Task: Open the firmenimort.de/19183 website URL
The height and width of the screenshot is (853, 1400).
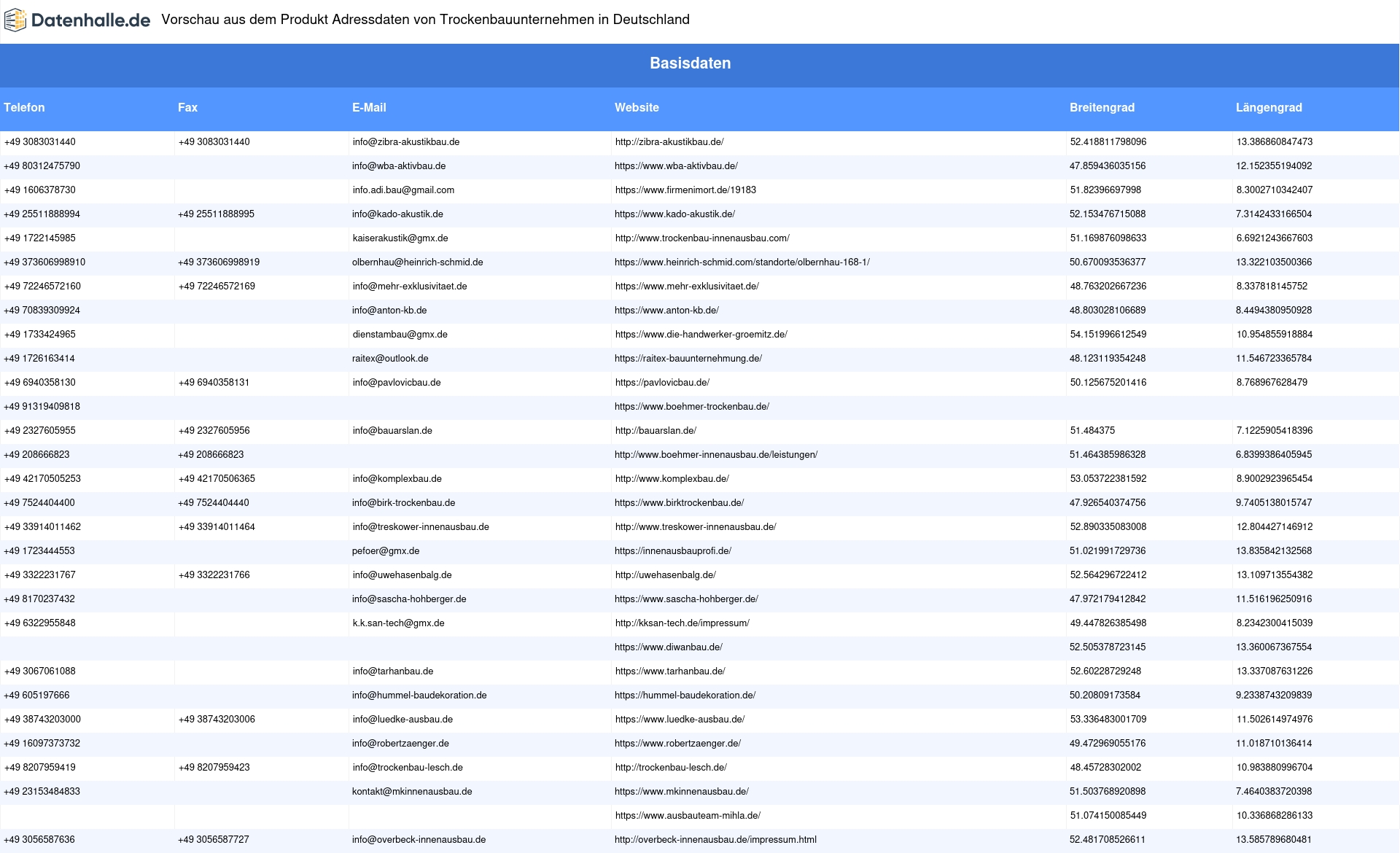Action: tap(685, 190)
